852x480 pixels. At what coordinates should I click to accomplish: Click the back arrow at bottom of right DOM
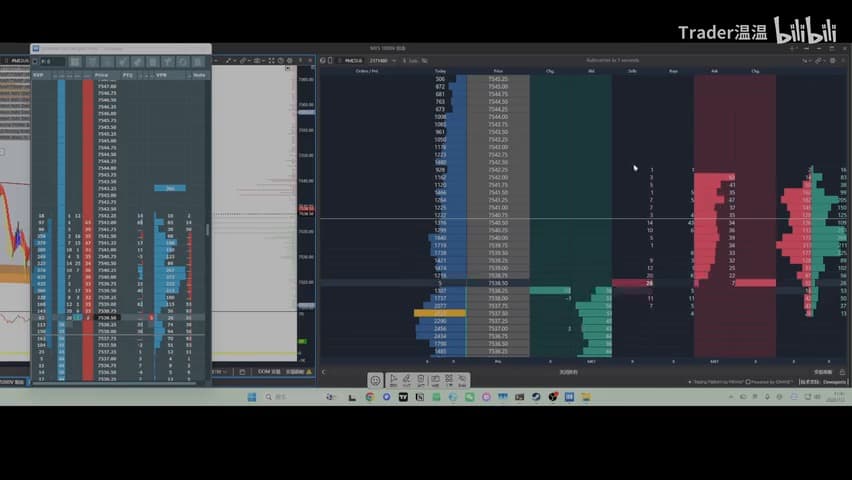(324, 372)
